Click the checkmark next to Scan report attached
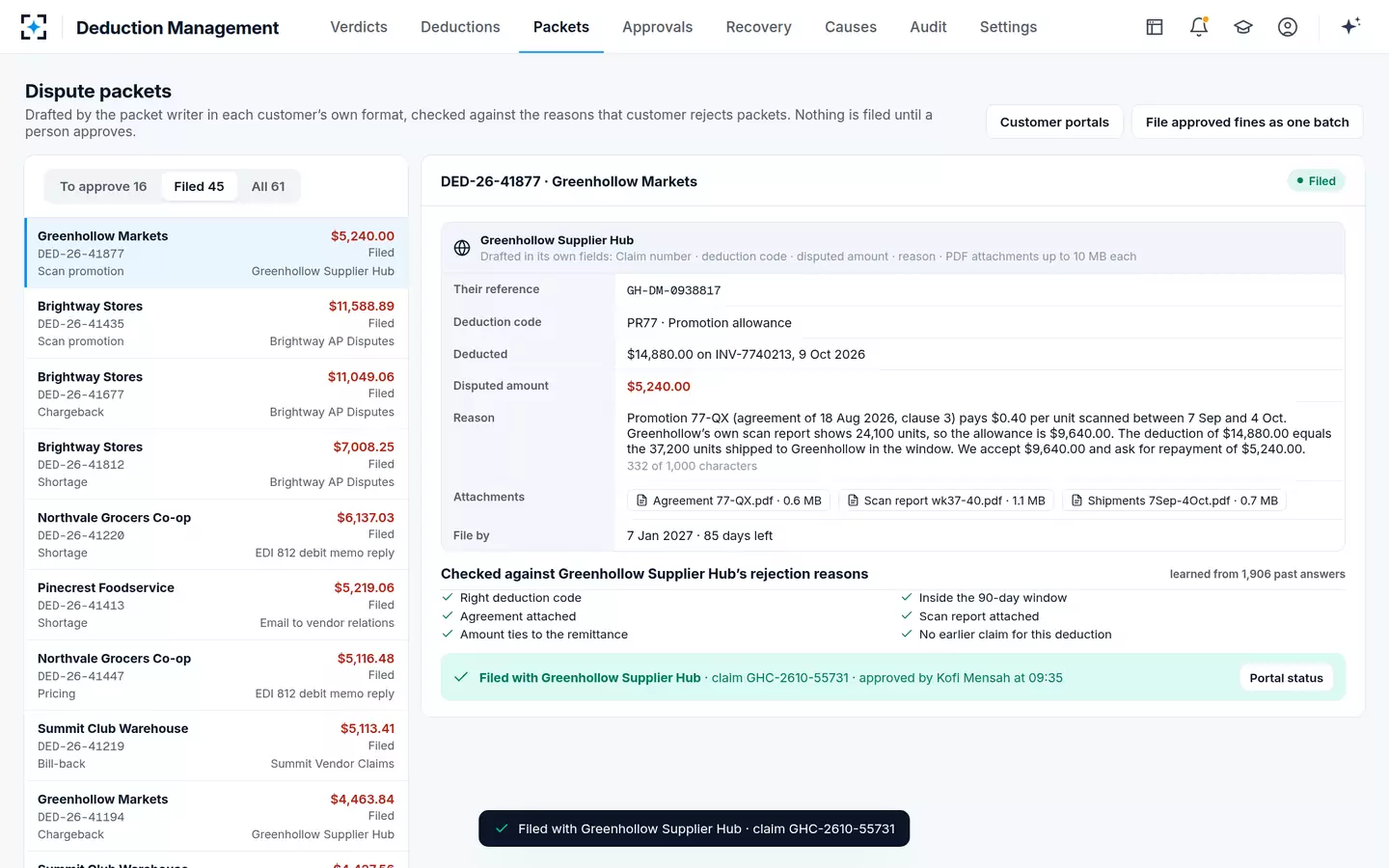 coord(907,616)
